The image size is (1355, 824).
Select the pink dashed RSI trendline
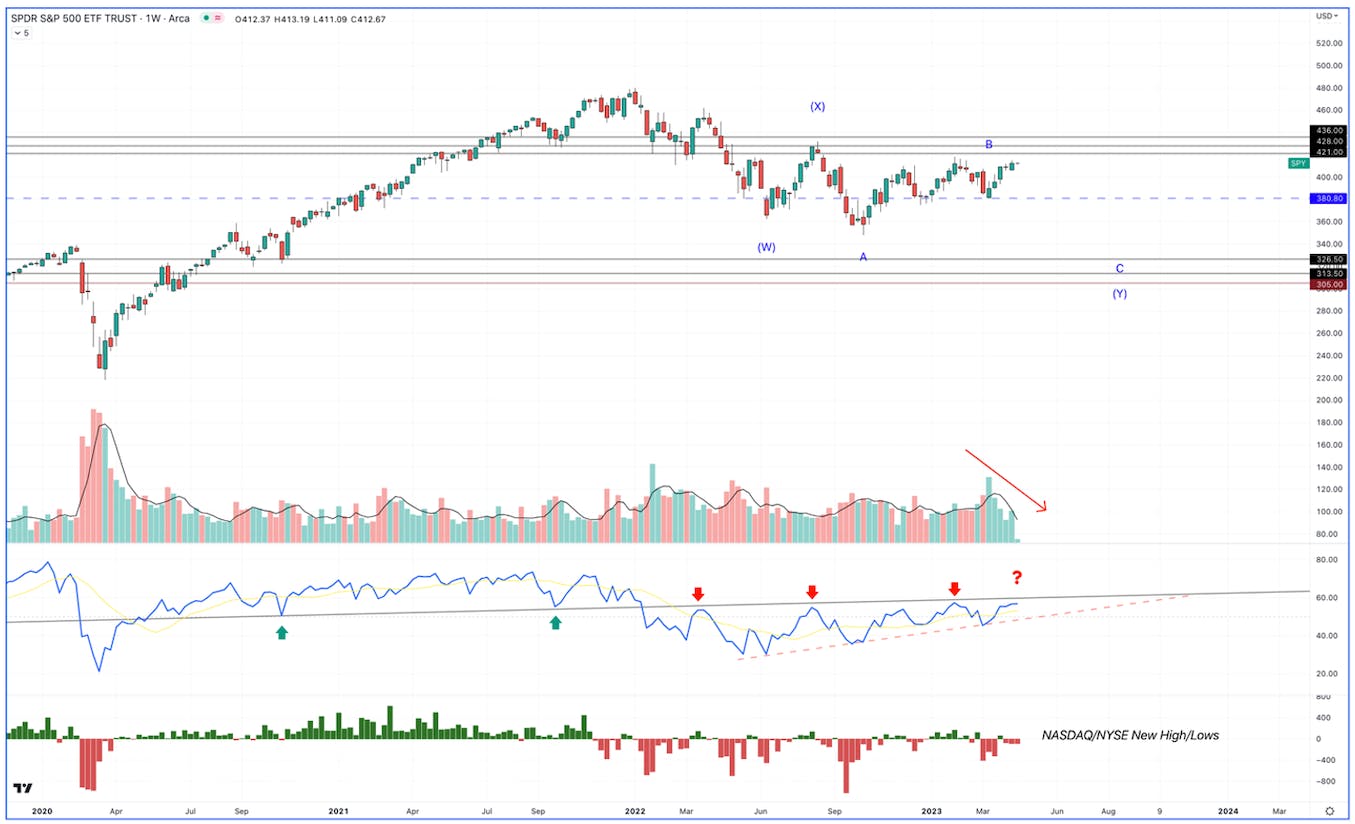point(965,627)
